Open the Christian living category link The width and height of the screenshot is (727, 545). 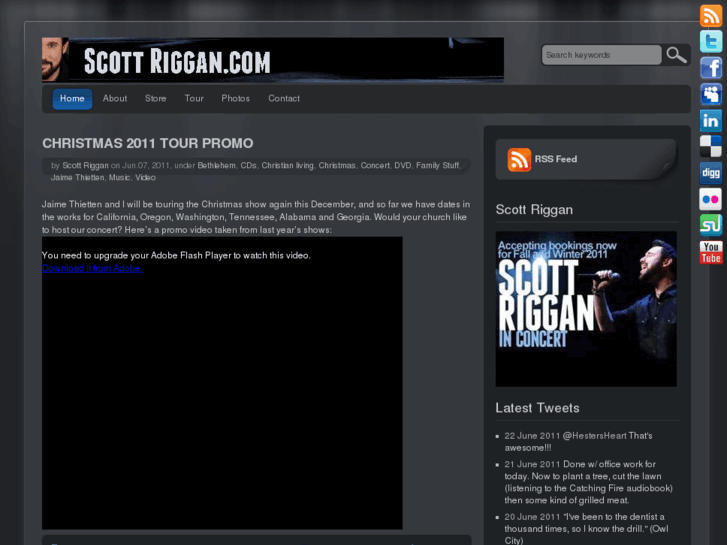coord(287,166)
